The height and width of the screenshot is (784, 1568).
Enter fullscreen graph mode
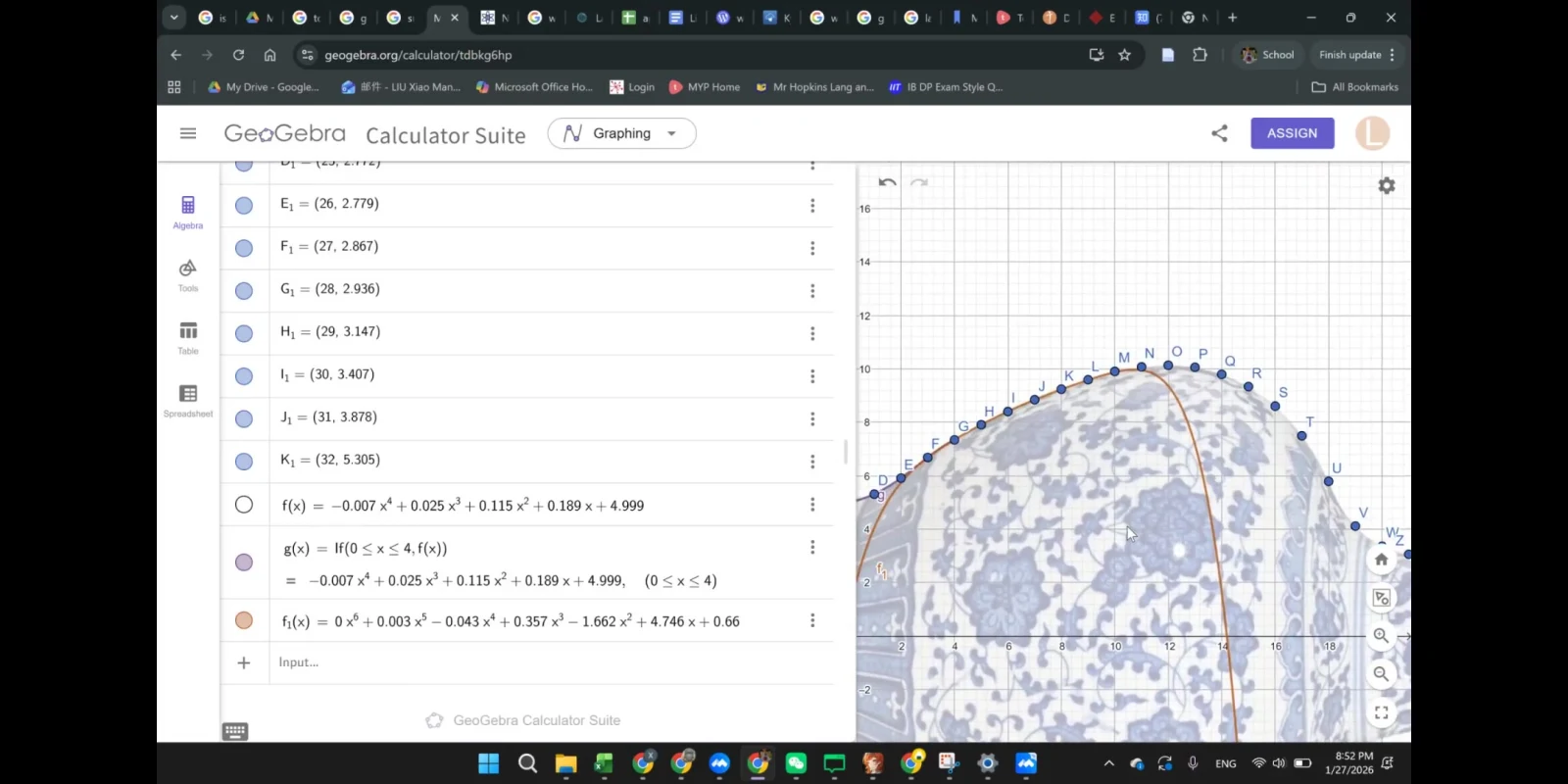[x=1381, y=712]
